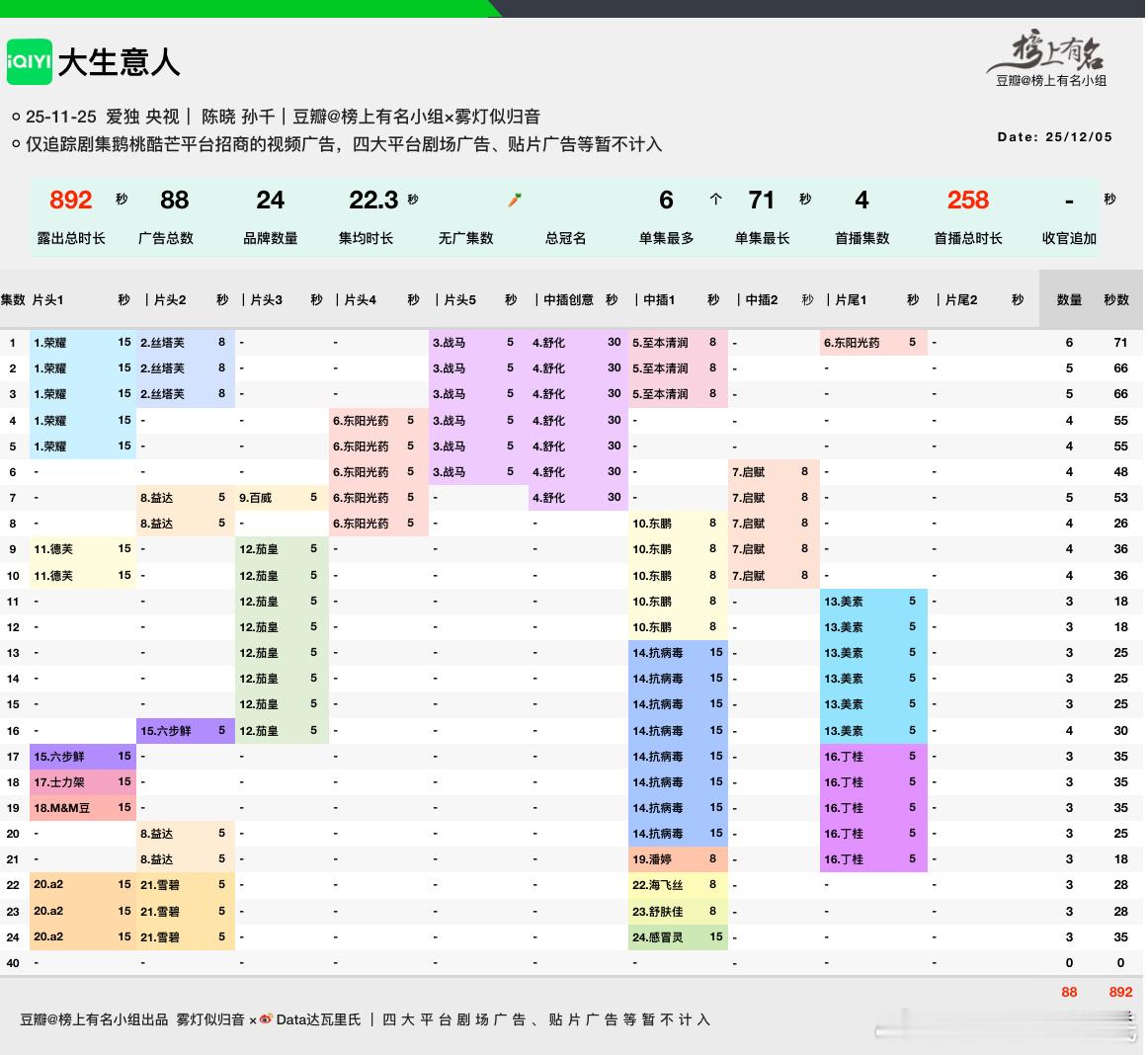1148x1055 pixels.
Task: Click 豆瓣@榜上有名小组 under the logo
Action: [x=1051, y=81]
